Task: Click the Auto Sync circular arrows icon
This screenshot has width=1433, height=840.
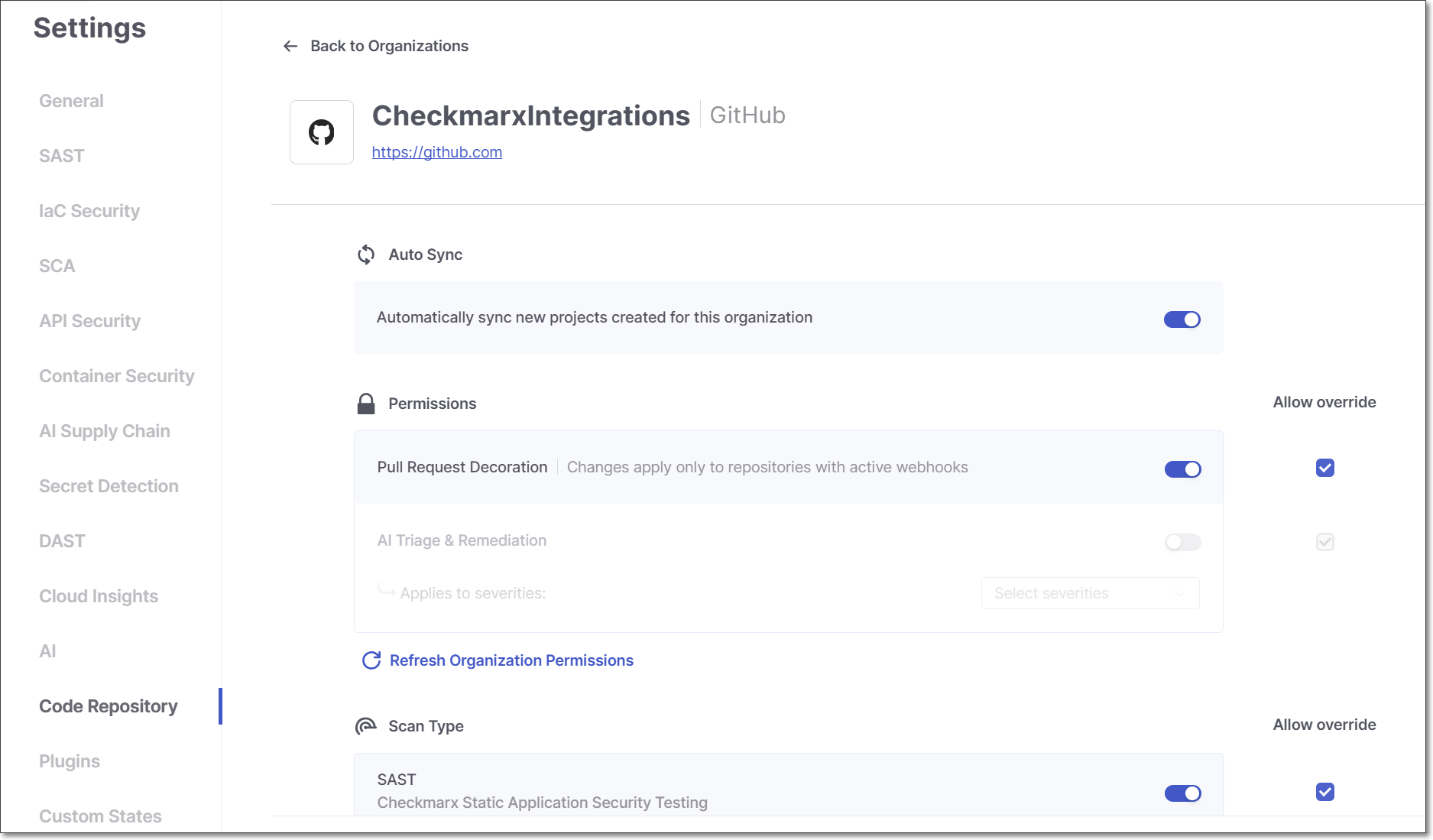Action: click(366, 255)
